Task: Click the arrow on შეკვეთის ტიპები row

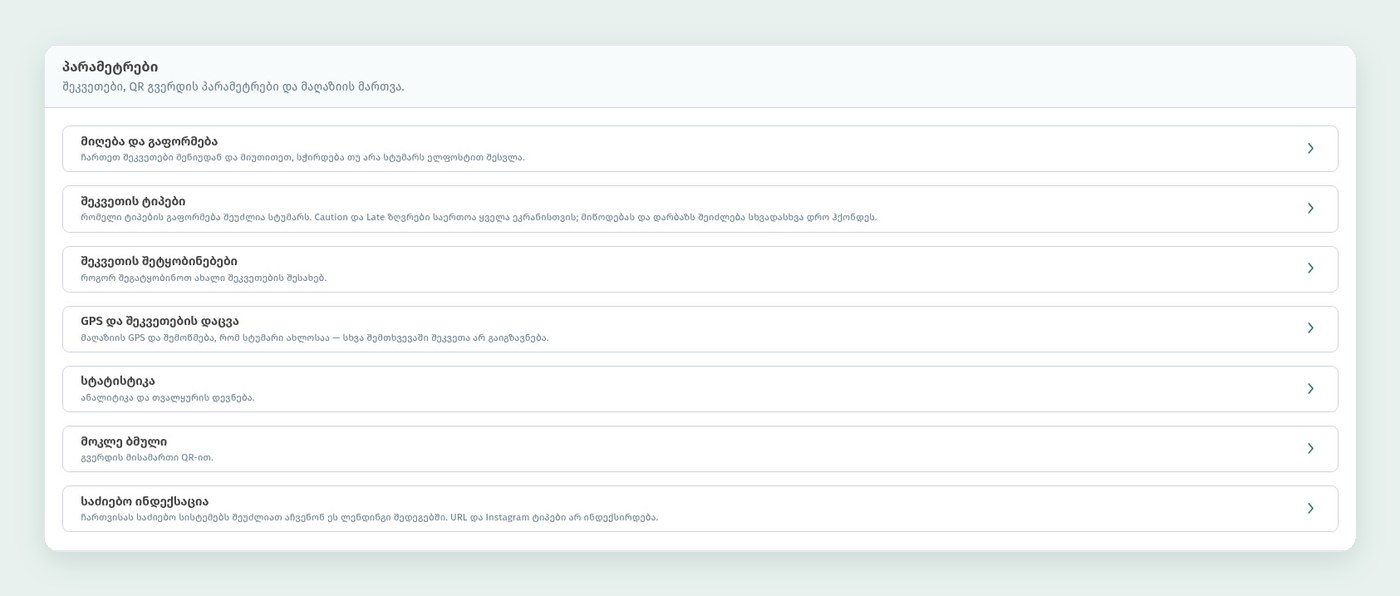Action: pyautogui.click(x=1310, y=208)
